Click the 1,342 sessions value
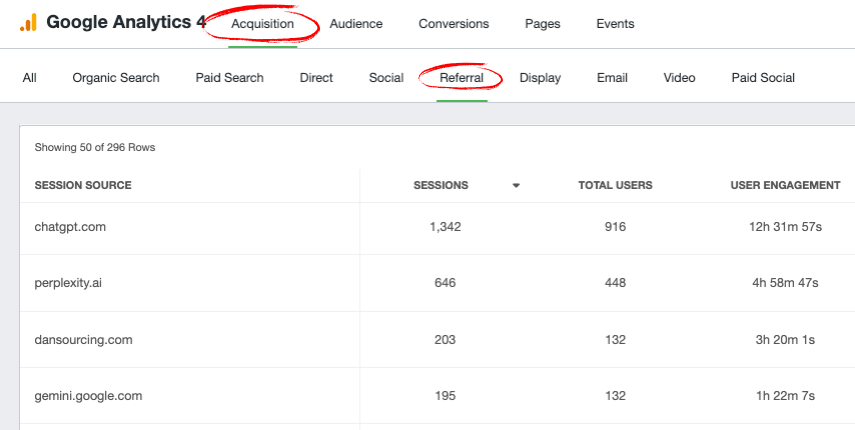The height and width of the screenshot is (430, 855). point(445,227)
